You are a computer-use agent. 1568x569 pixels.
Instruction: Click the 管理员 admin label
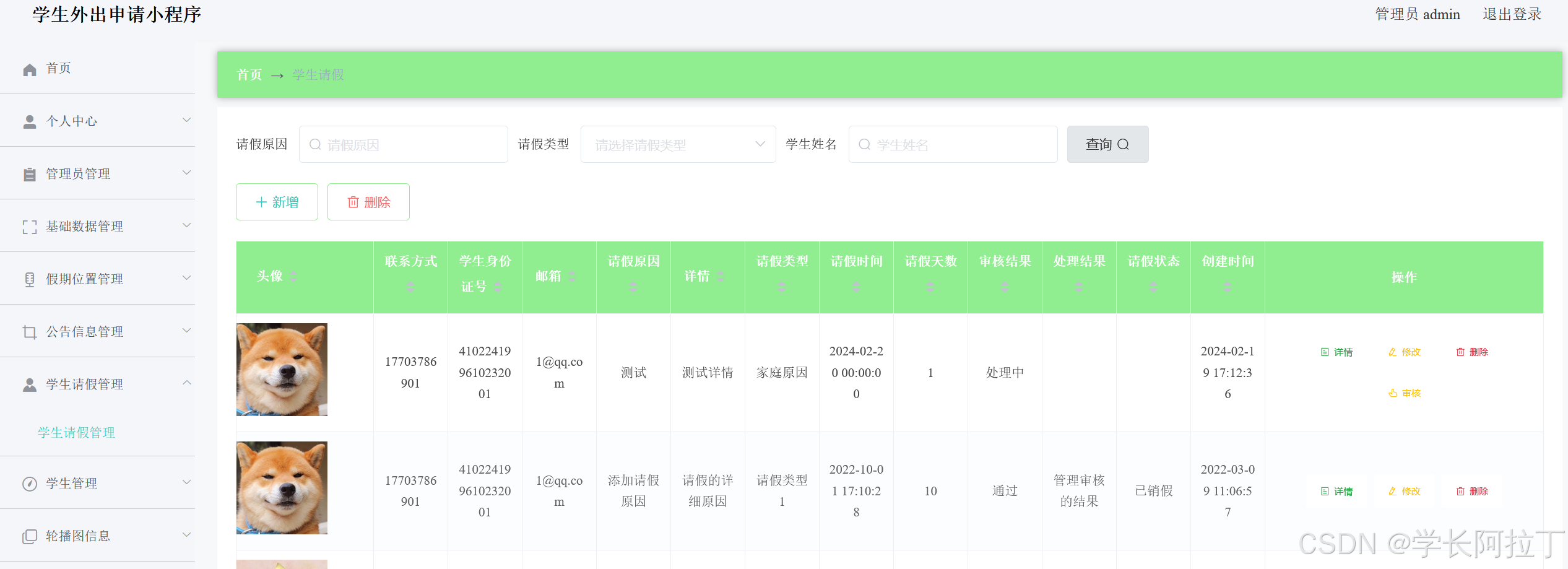click(1418, 14)
